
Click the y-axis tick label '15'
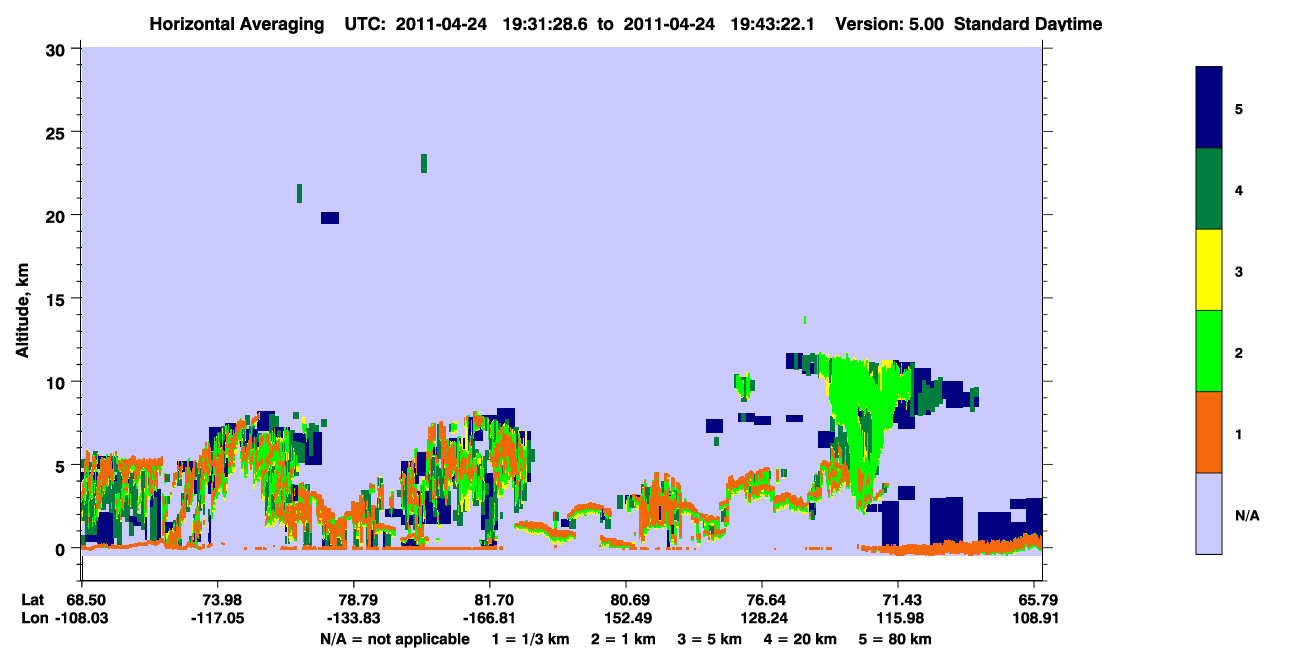tap(57, 299)
